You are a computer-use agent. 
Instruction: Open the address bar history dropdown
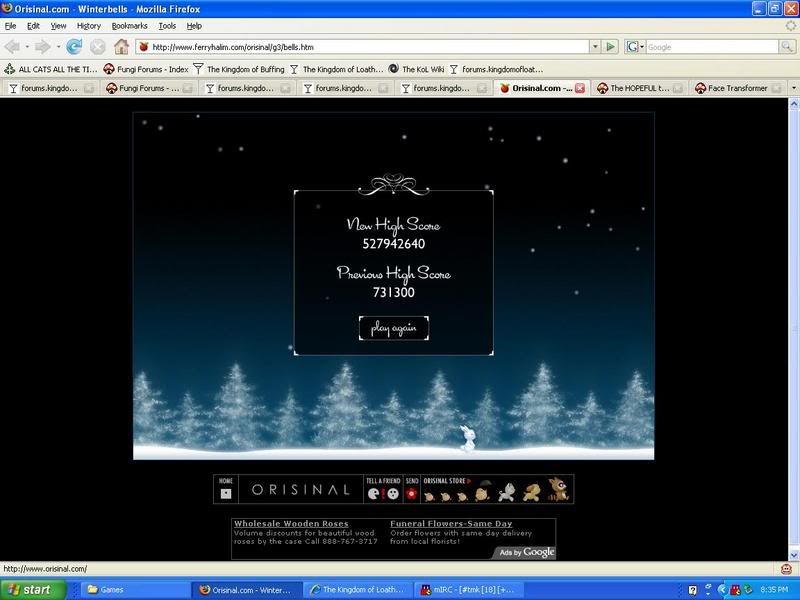595,47
